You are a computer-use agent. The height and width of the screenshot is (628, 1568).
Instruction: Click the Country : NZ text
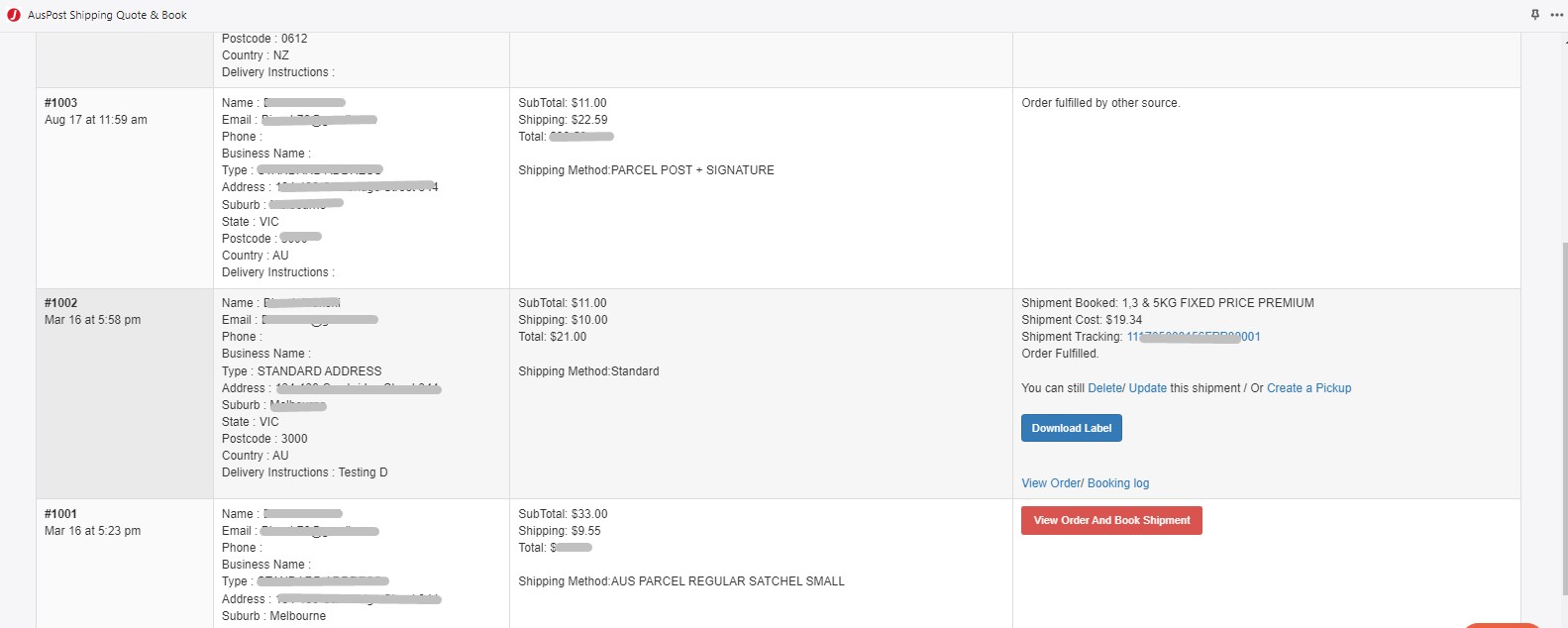pyautogui.click(x=256, y=55)
